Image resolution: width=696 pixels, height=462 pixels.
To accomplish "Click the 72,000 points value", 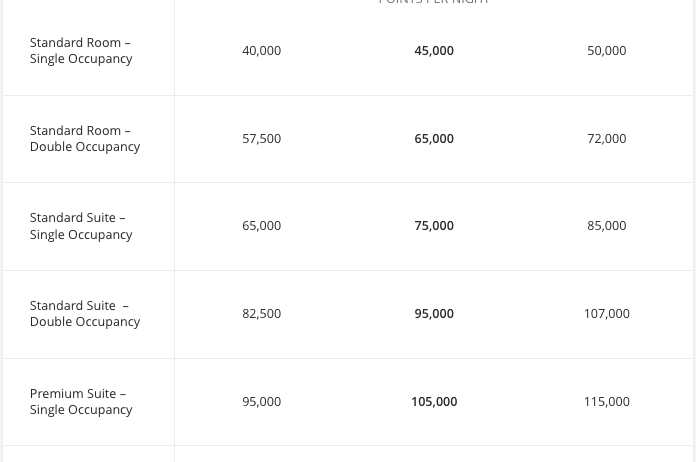I will point(606,139).
